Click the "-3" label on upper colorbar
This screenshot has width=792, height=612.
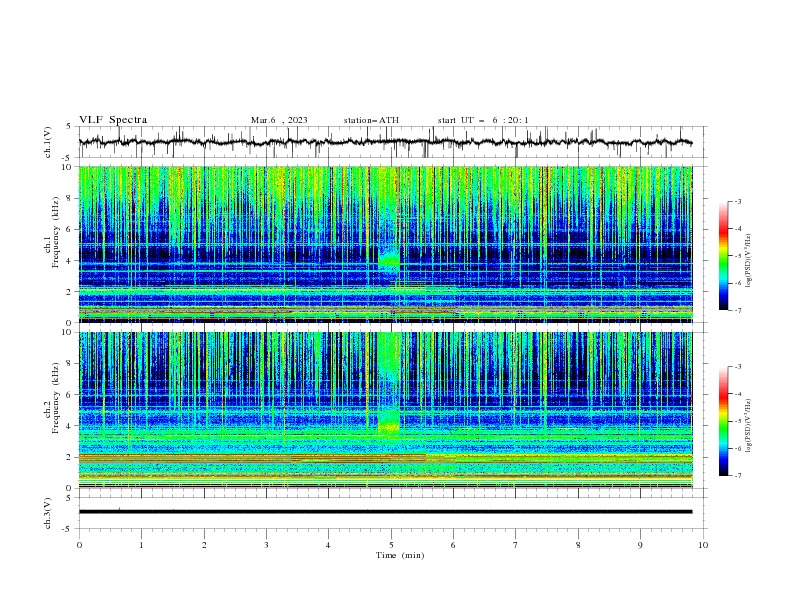pos(737,201)
